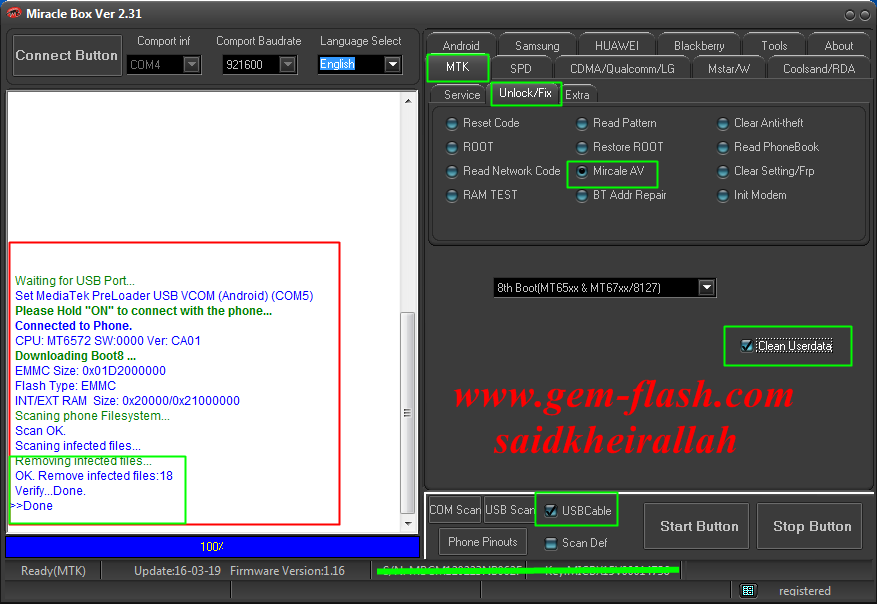Click the '>>Done' log line

coord(32,506)
